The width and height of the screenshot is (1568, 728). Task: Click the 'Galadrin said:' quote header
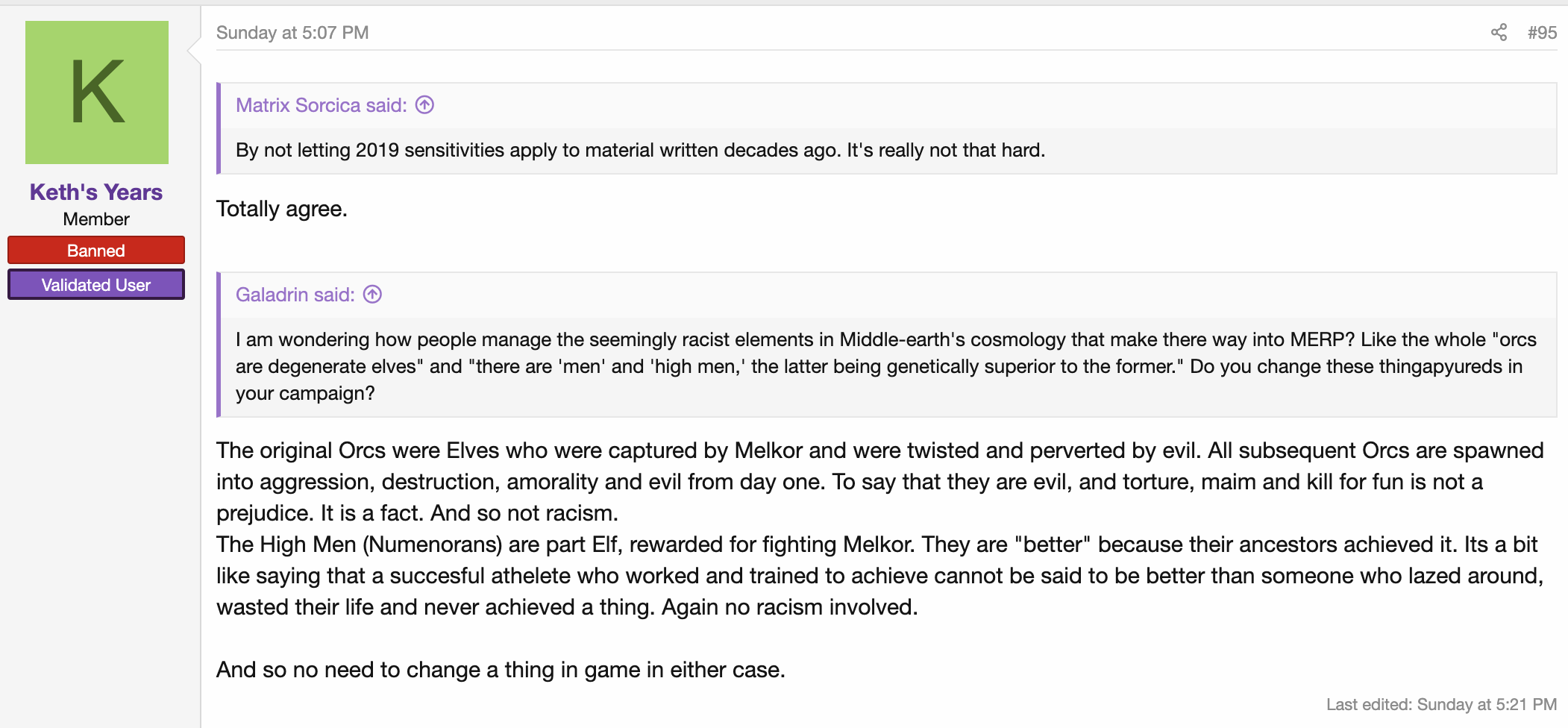tap(295, 295)
